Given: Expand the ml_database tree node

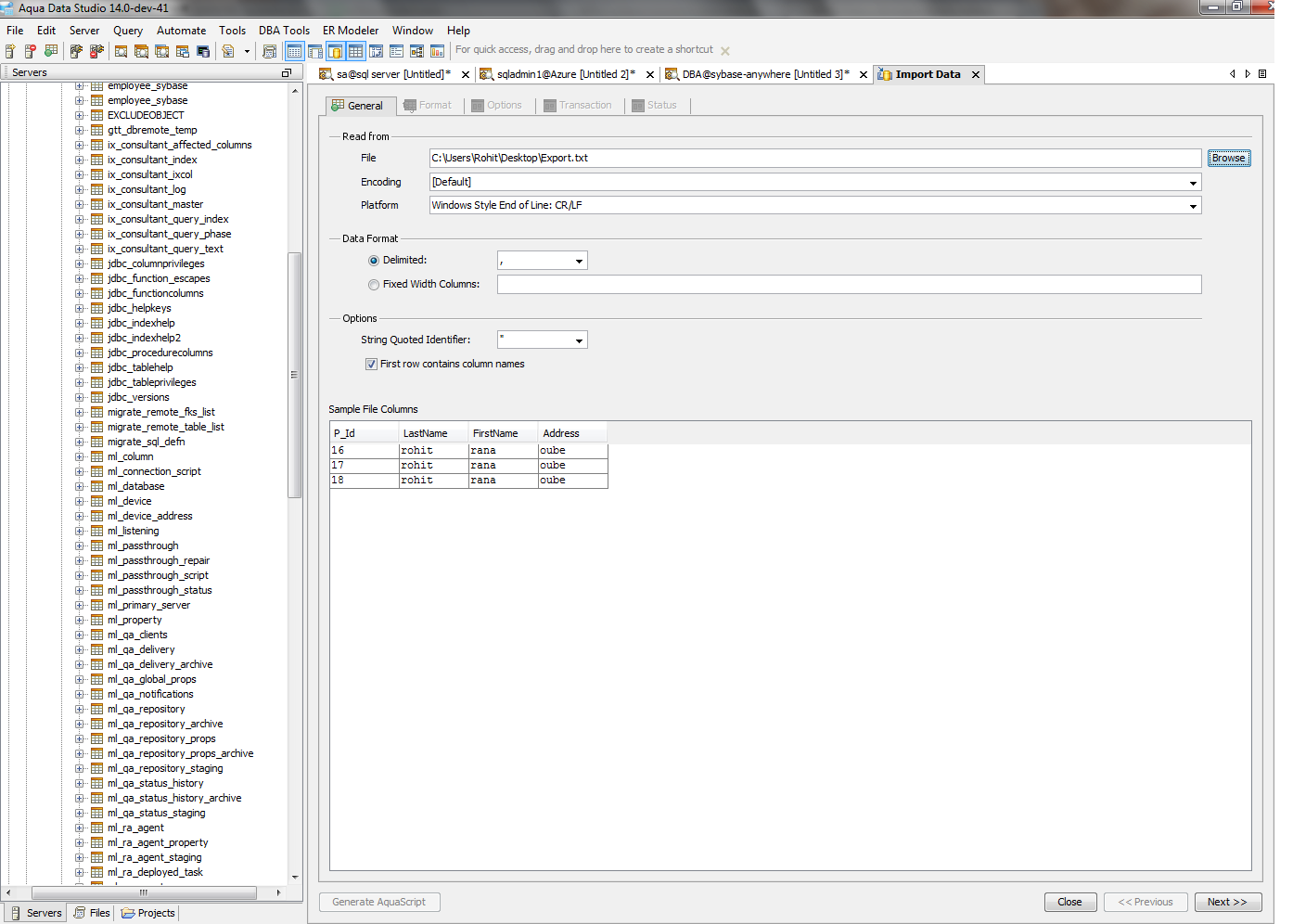Looking at the screenshot, I should click(x=80, y=486).
